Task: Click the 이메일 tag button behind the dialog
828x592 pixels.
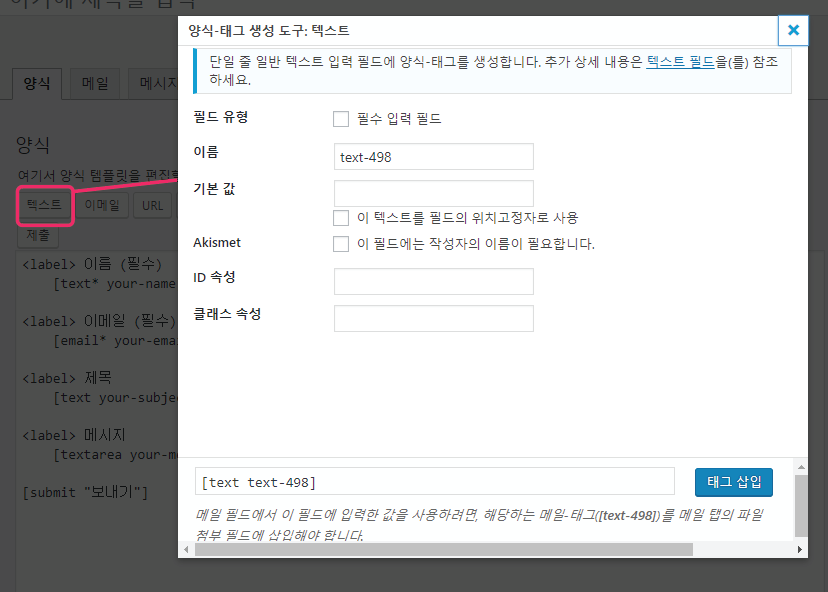Action: [102, 205]
